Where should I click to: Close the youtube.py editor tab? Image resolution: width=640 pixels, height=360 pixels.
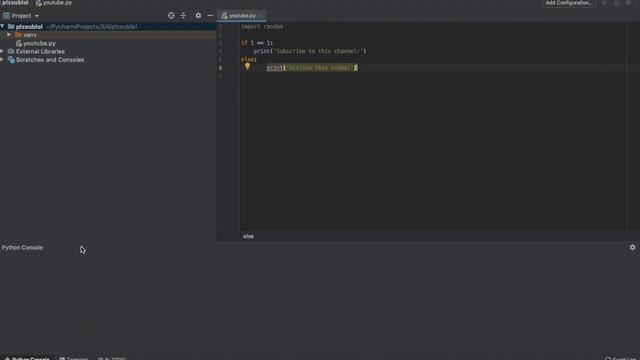click(x=261, y=16)
